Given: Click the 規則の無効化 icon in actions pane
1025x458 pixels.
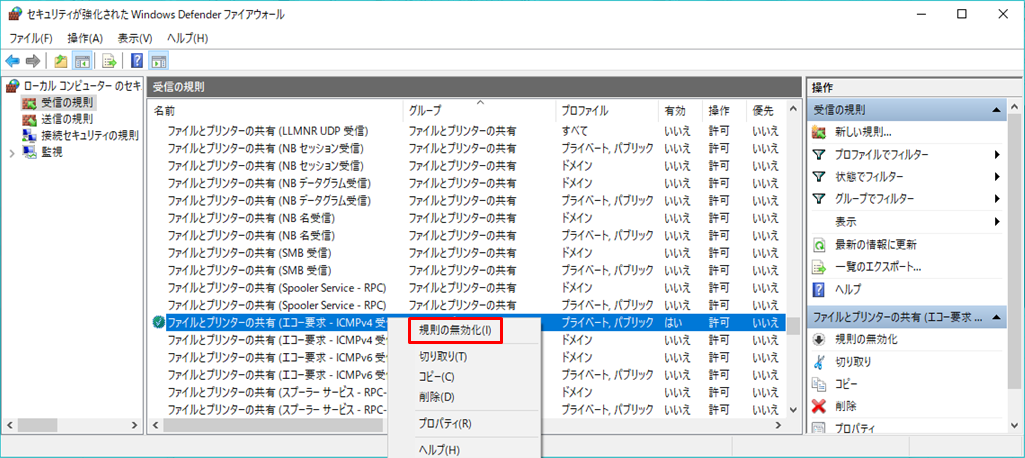Looking at the screenshot, I should point(819,339).
